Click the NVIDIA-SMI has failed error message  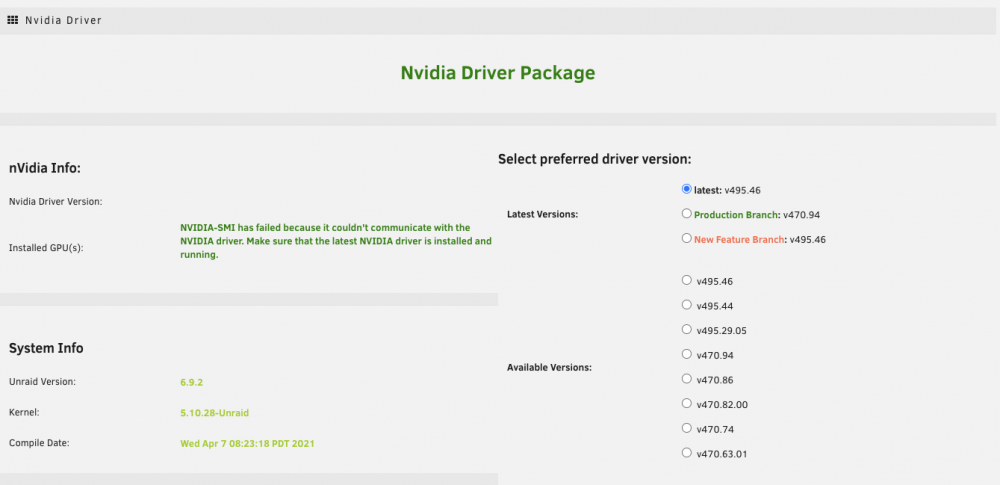[335, 241]
